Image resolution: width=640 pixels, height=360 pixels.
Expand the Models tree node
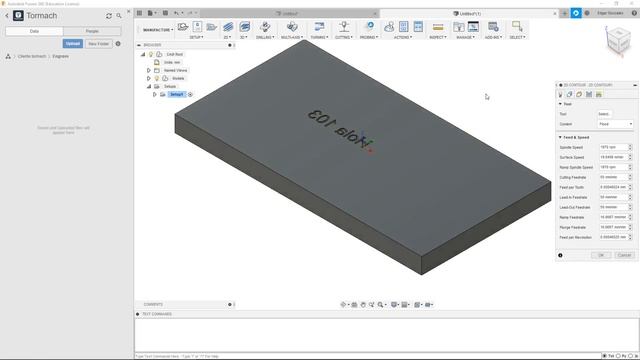pos(149,78)
